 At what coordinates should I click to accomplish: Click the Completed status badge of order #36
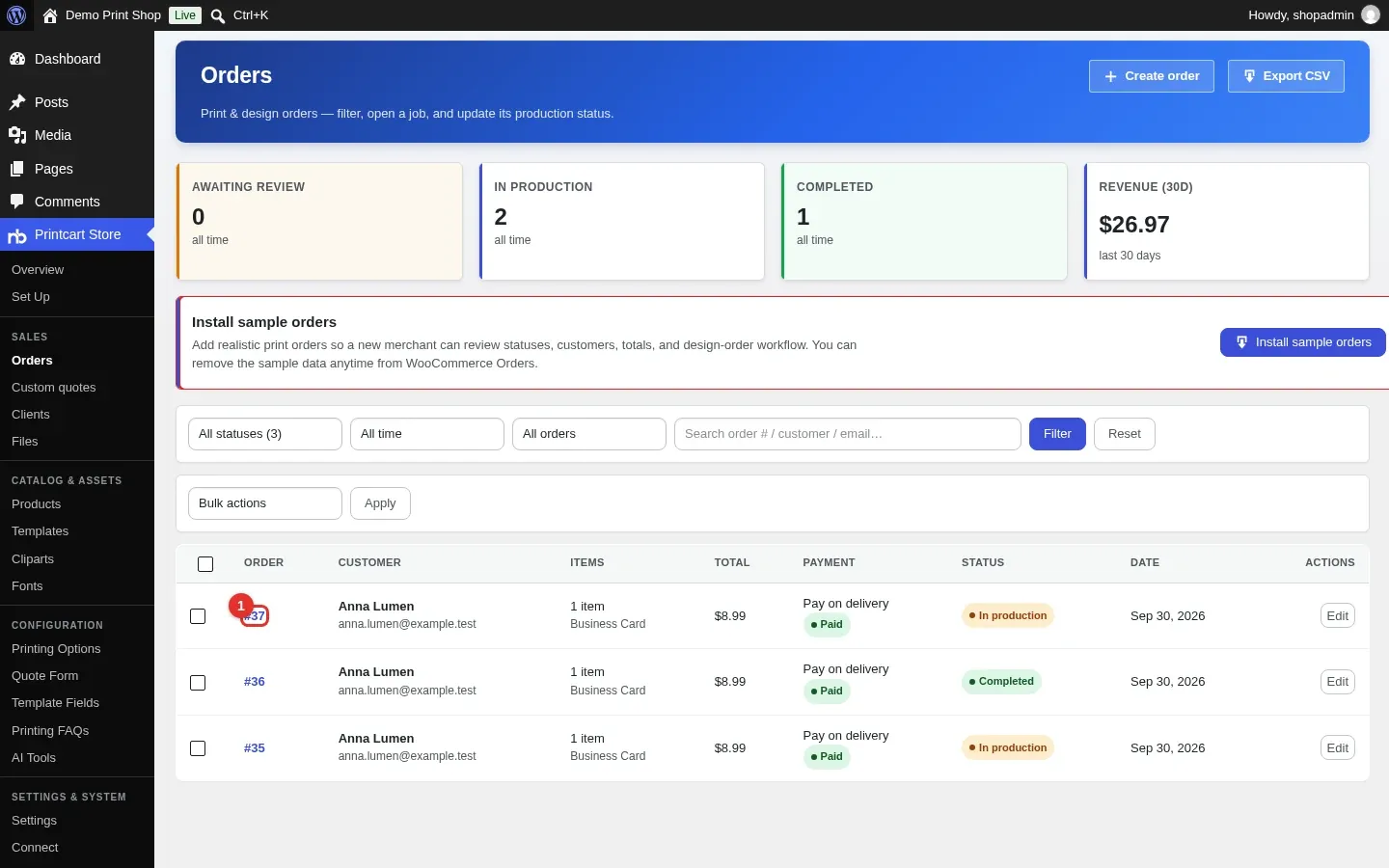point(1001,682)
